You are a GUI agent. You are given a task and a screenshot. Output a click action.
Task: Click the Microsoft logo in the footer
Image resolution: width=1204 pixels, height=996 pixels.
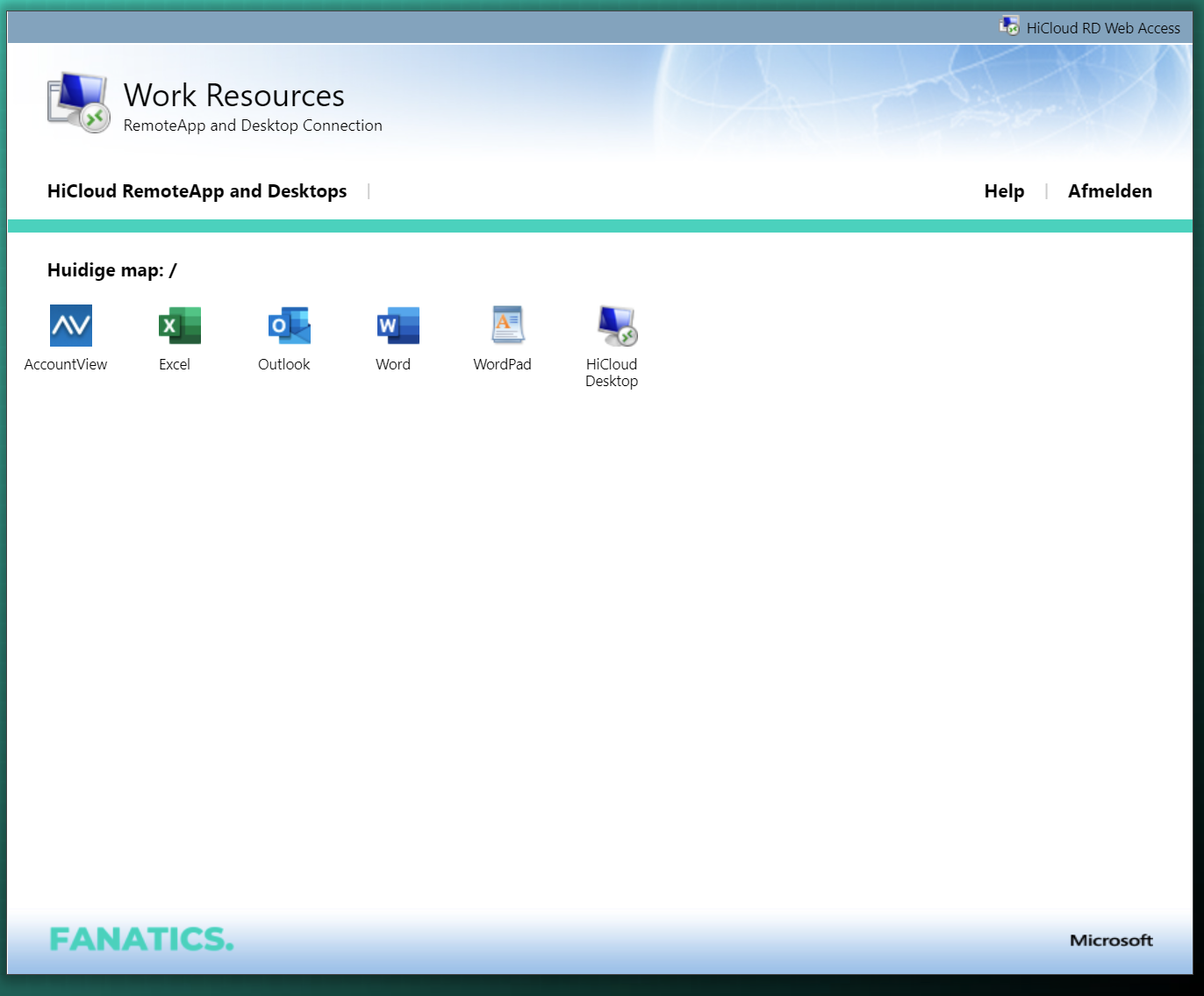1111,940
